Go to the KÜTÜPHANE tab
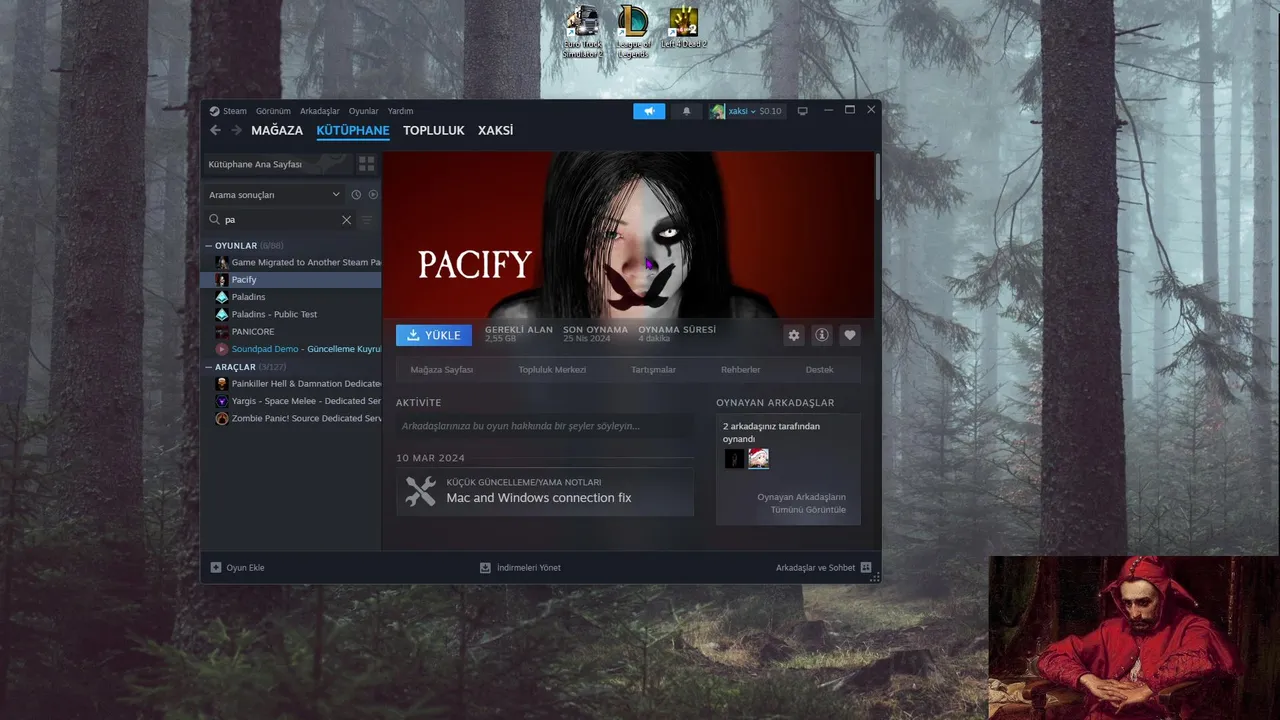Viewport: 1280px width, 720px height. coord(353,130)
